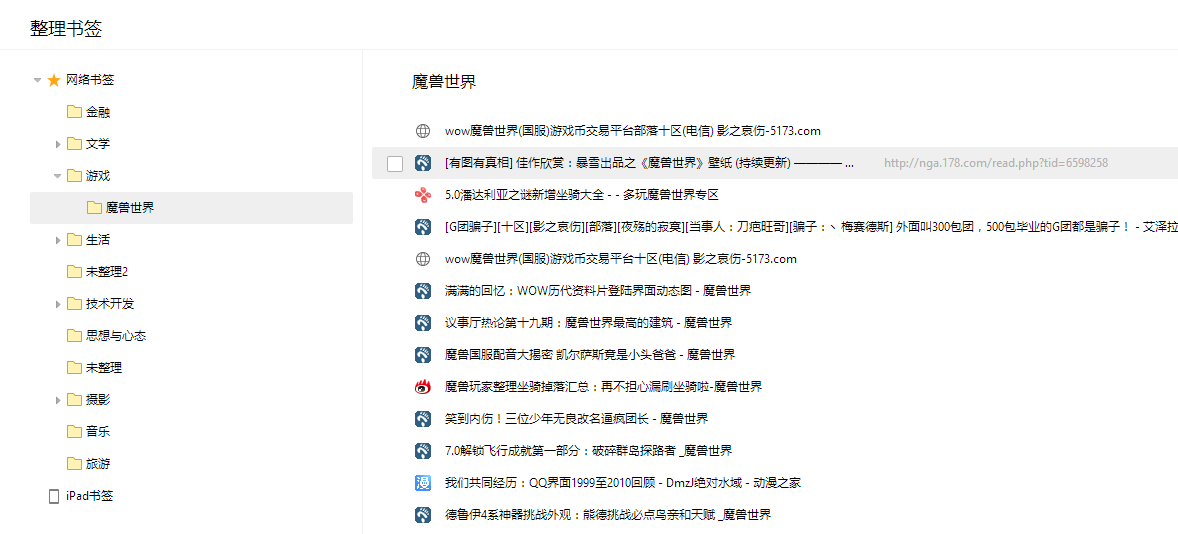Image resolution: width=1178 pixels, height=534 pixels.
Task: Expand the 生活 folder arrow
Action: coord(58,240)
